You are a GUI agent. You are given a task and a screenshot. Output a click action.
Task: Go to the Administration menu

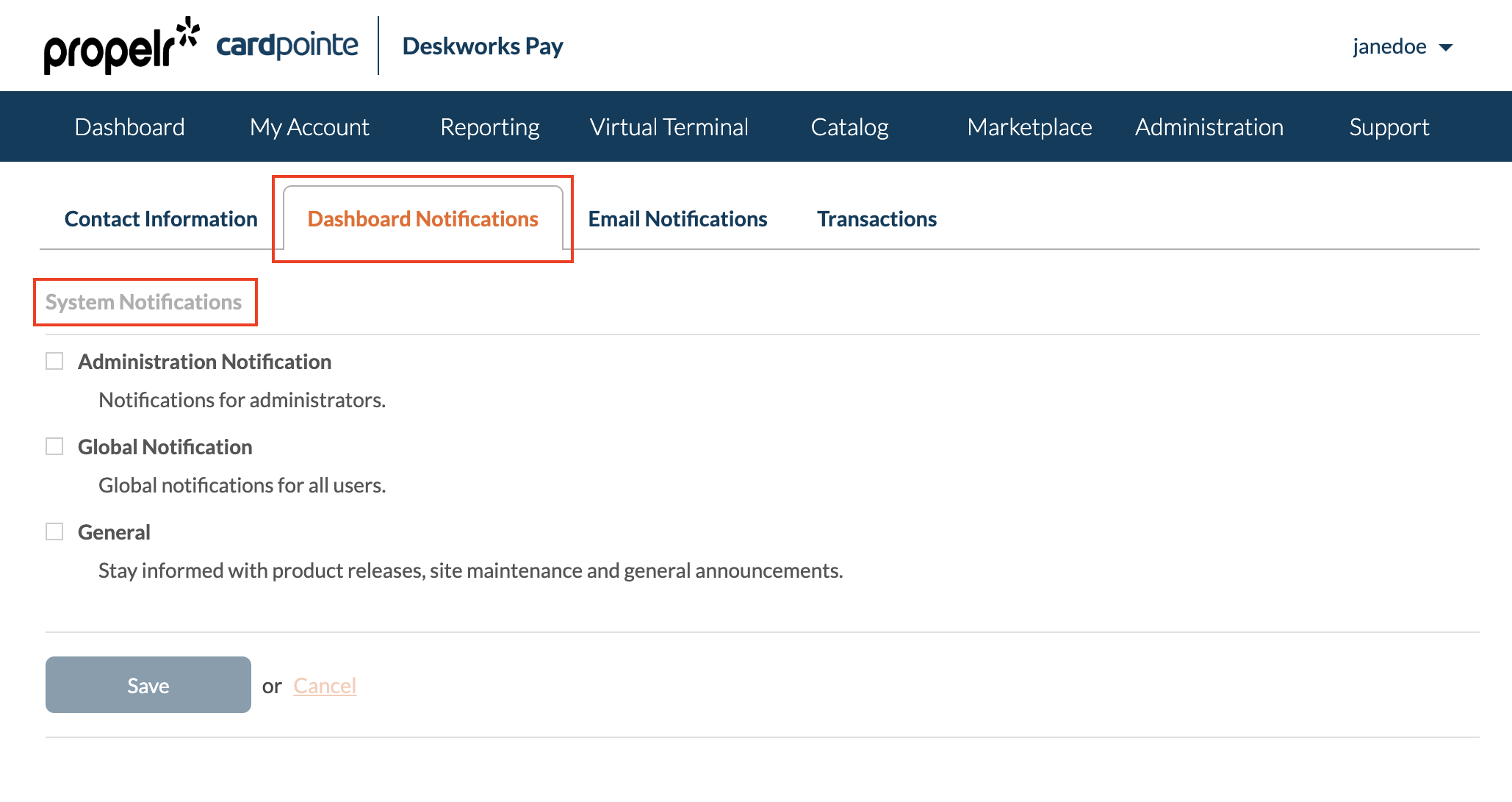point(1209,127)
